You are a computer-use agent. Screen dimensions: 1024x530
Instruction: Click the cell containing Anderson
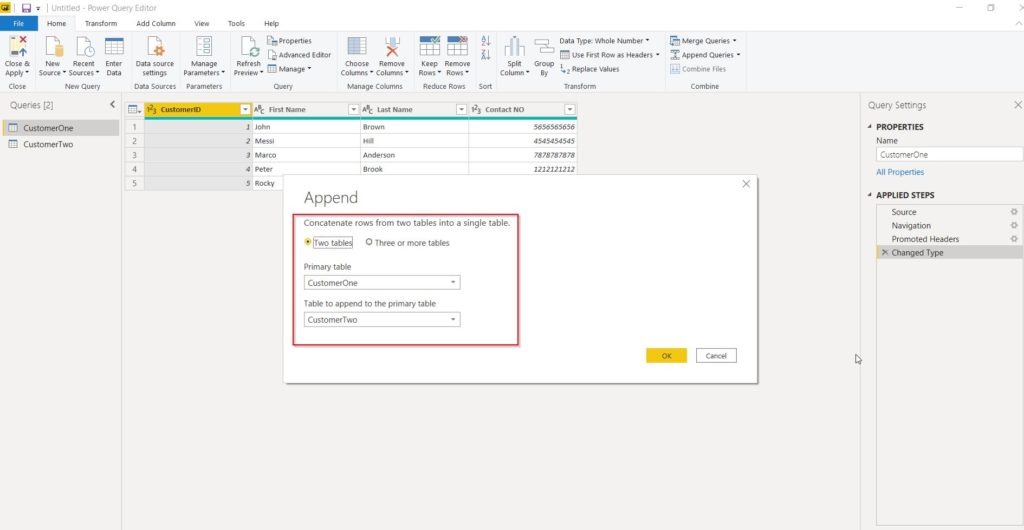click(414, 155)
